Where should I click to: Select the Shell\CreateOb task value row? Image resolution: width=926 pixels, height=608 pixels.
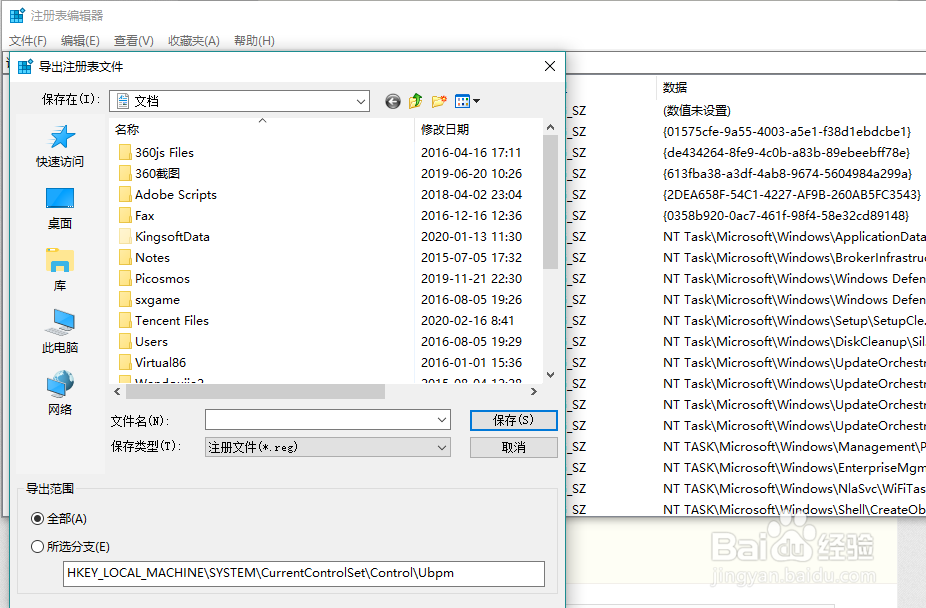tap(794, 509)
